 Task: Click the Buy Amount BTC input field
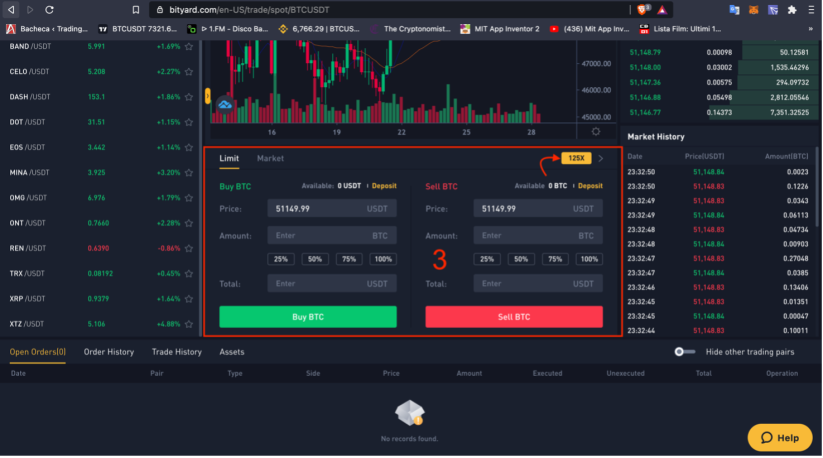(332, 236)
